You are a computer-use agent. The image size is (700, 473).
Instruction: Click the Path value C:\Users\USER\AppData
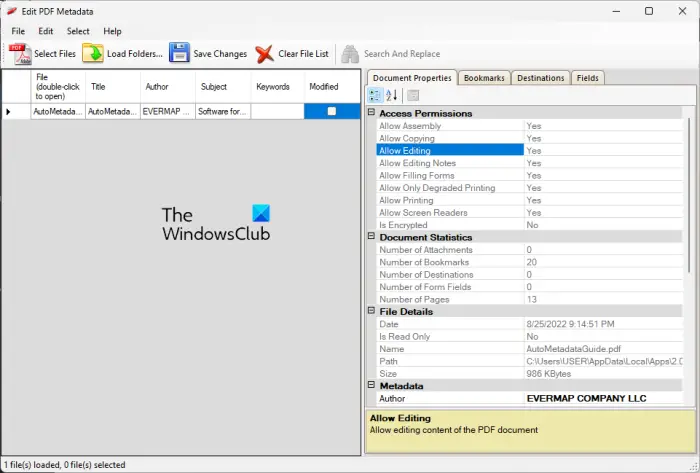click(604, 361)
